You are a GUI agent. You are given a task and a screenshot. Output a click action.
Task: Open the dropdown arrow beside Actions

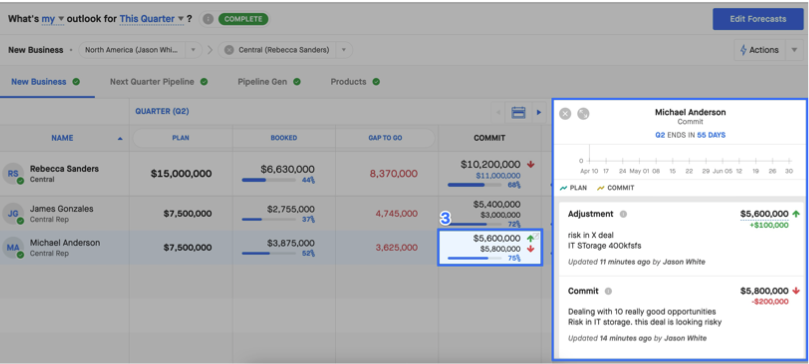click(794, 50)
